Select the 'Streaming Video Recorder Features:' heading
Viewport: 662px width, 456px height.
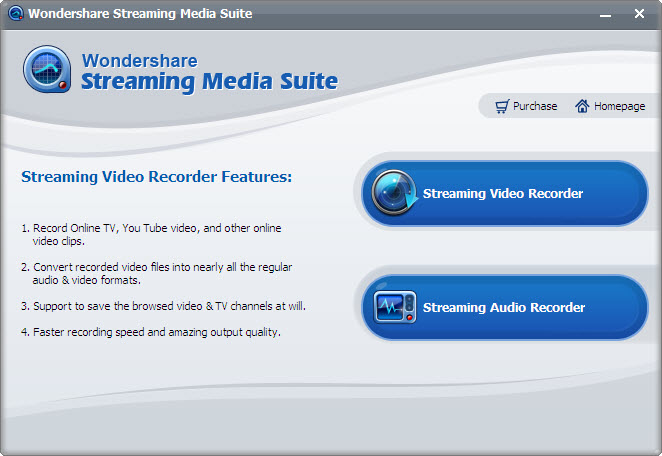click(156, 176)
